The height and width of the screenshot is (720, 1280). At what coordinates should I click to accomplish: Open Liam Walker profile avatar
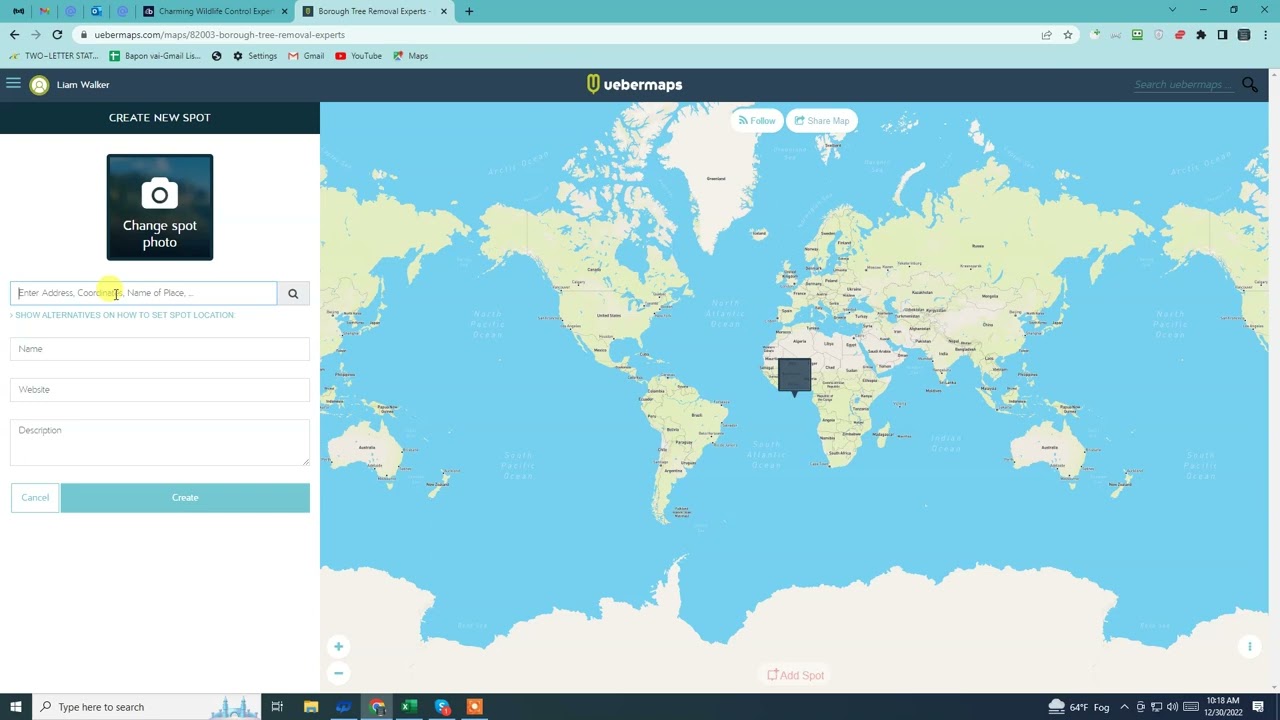click(x=39, y=85)
